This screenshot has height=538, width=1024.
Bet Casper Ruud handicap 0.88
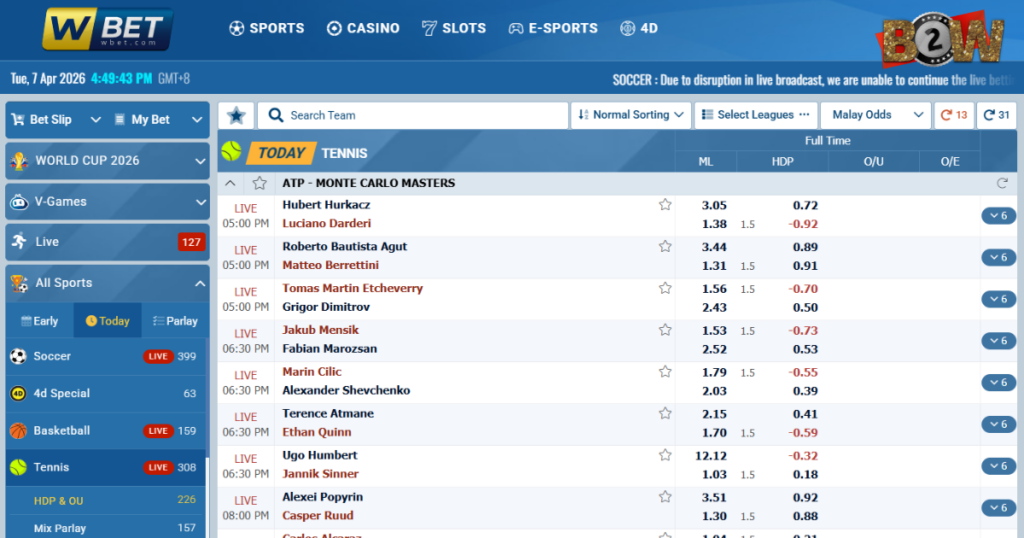pyautogui.click(x=805, y=516)
